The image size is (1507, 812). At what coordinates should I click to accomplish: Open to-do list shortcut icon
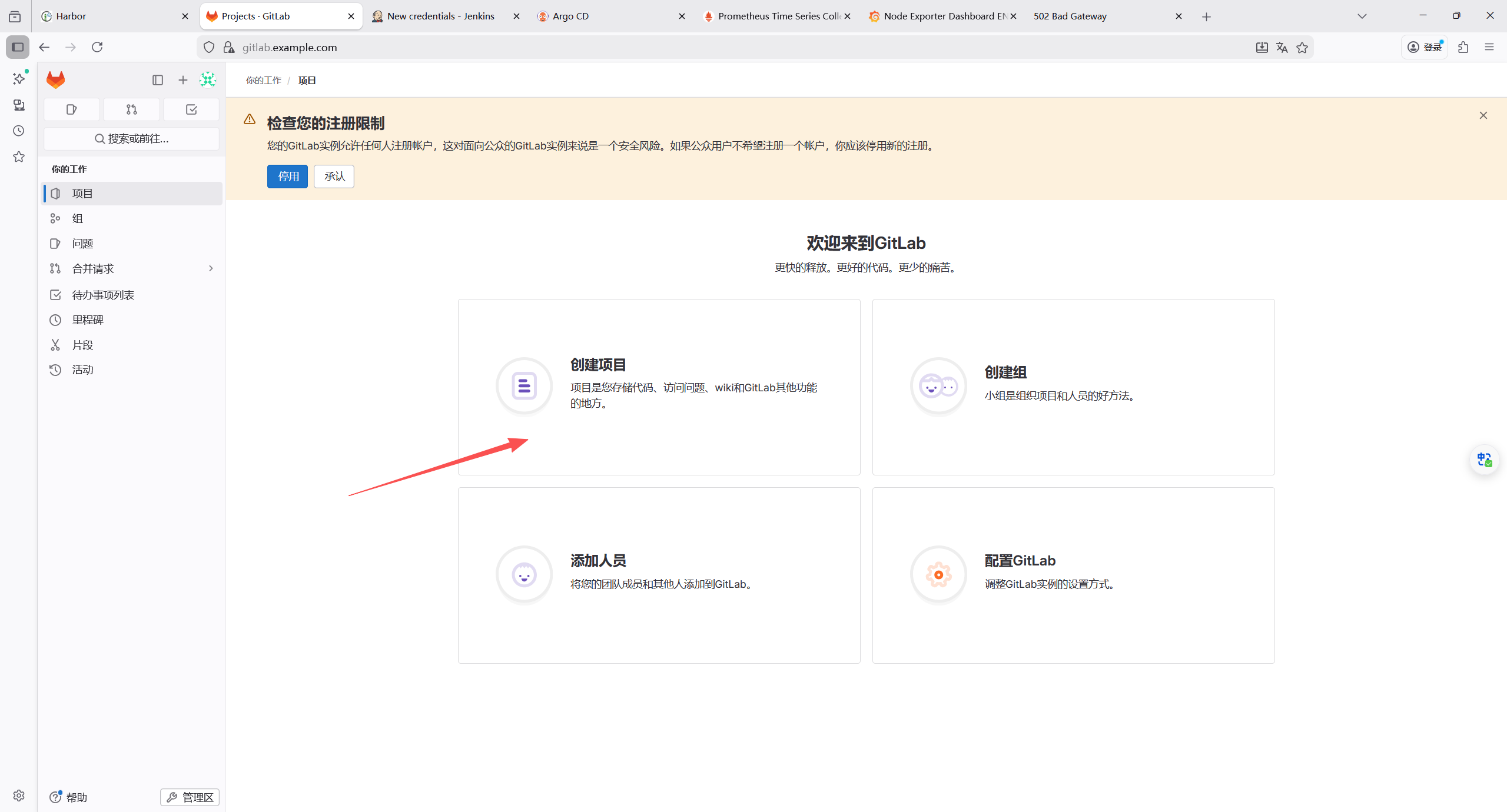(191, 109)
